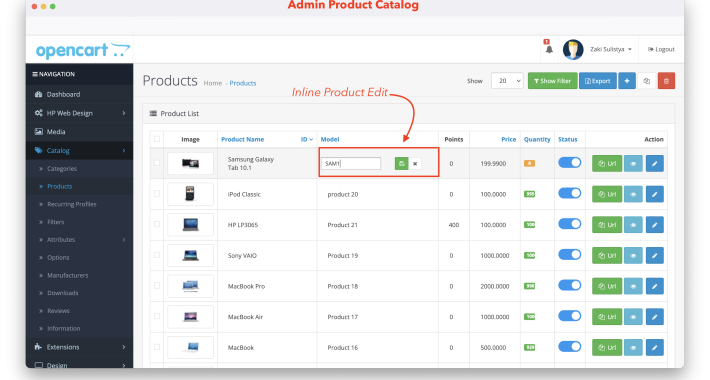This screenshot has height=380, width=710.
Task: Cancel the inline model edit
Action: click(x=415, y=164)
